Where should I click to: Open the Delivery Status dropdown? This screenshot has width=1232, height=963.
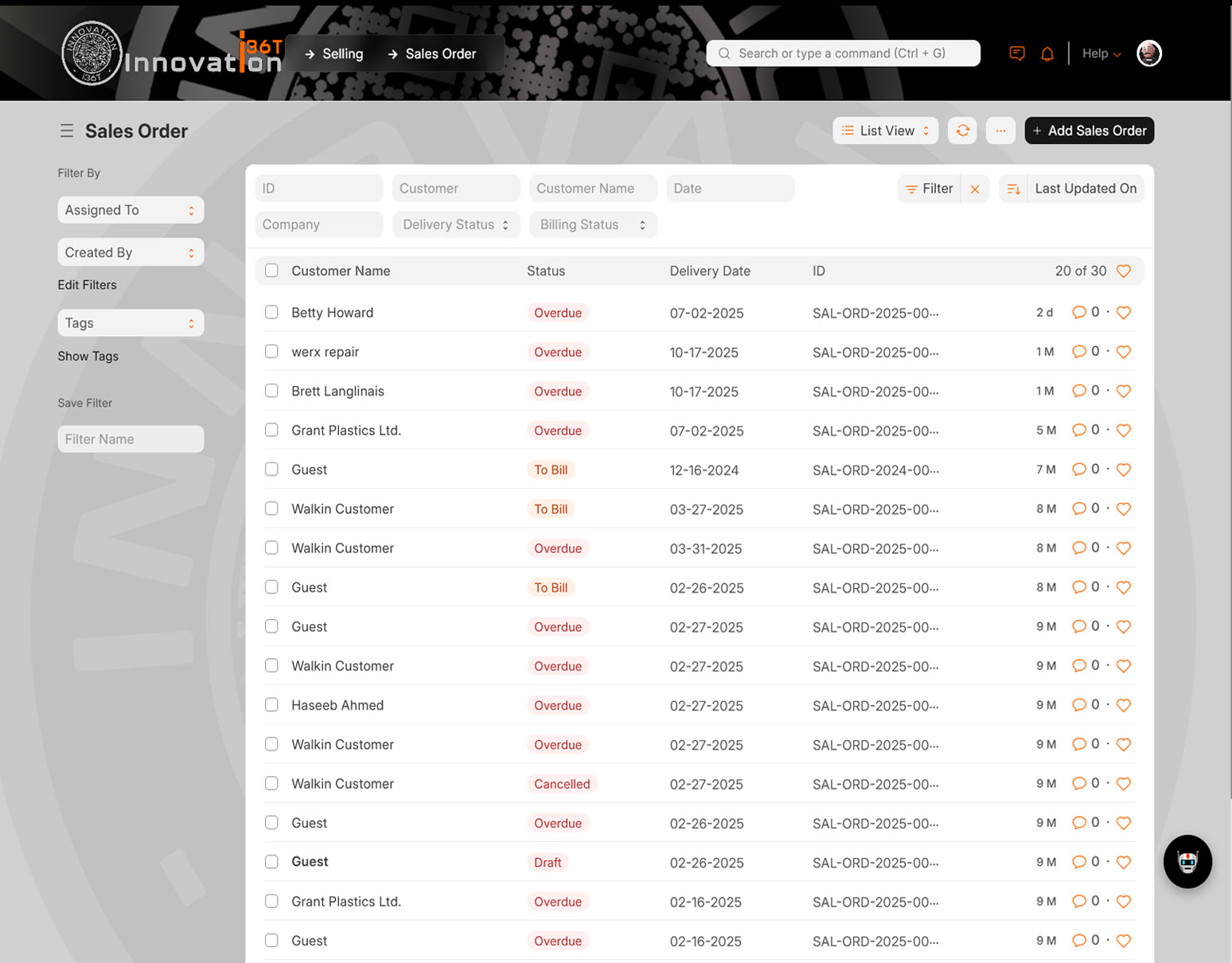pos(455,224)
